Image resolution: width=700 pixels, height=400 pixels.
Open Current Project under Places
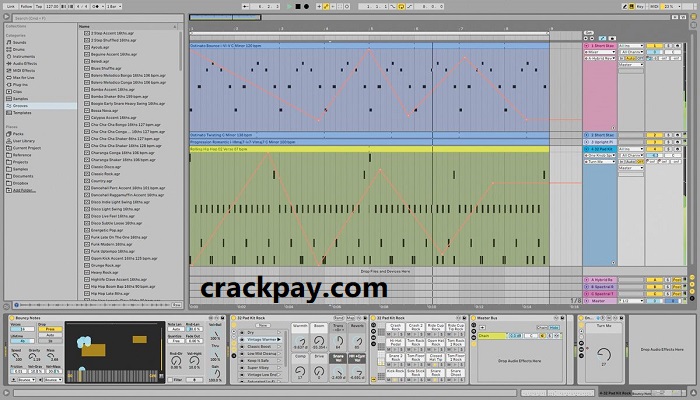[x=26, y=148]
